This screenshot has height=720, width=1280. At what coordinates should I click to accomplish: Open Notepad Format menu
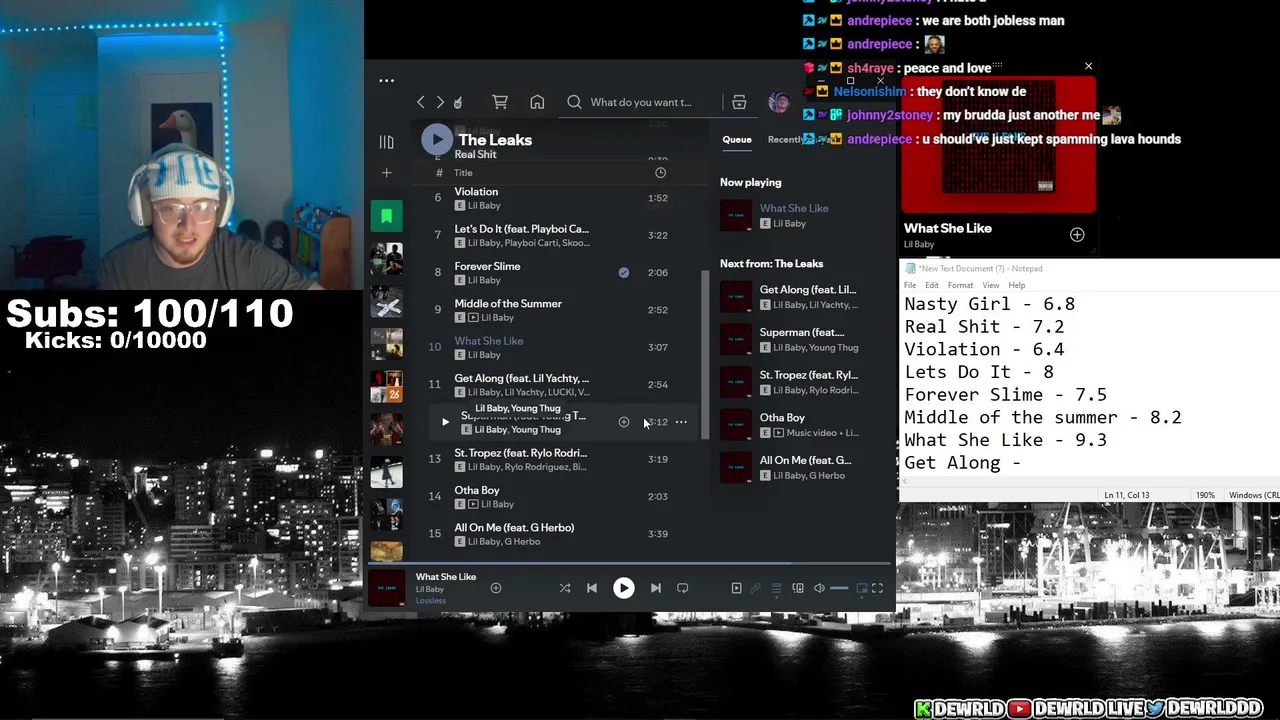[x=960, y=285]
